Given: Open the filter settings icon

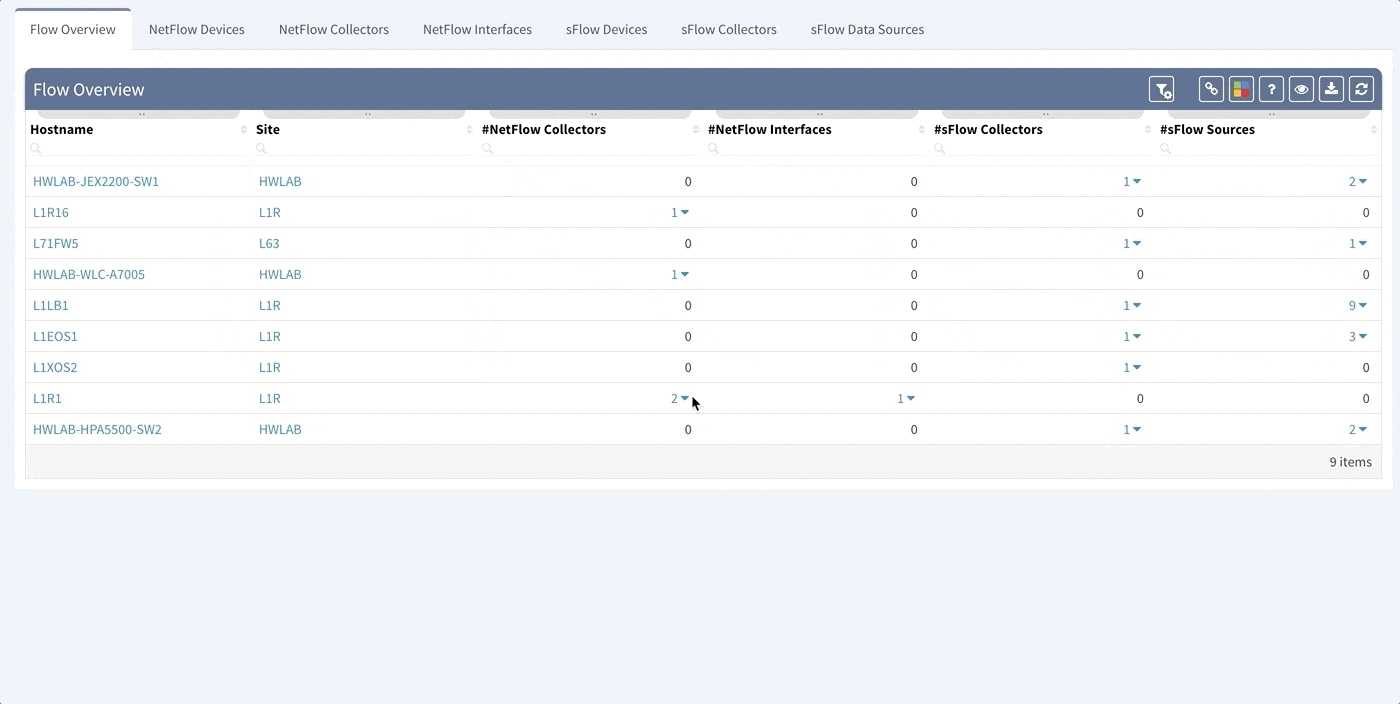Looking at the screenshot, I should click(1161, 89).
